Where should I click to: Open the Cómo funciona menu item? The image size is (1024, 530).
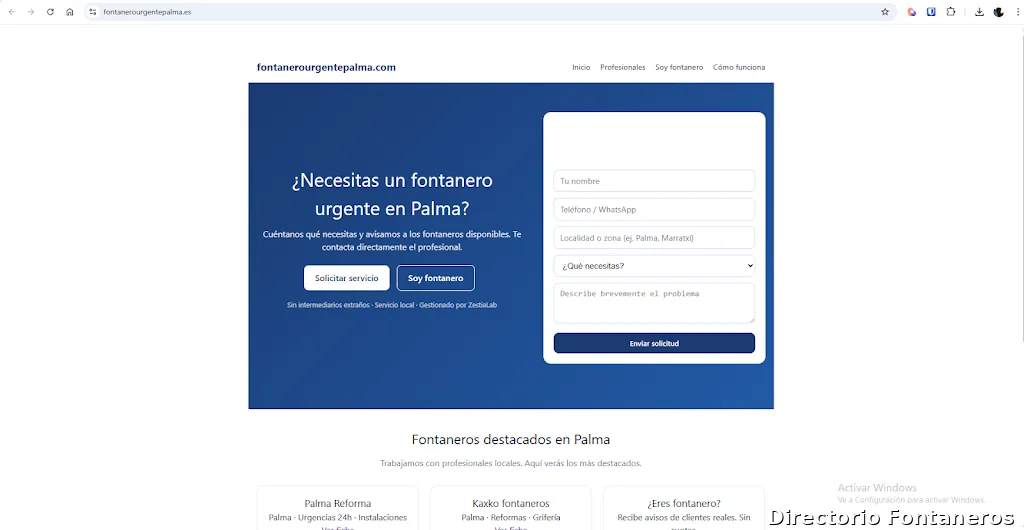pos(739,67)
